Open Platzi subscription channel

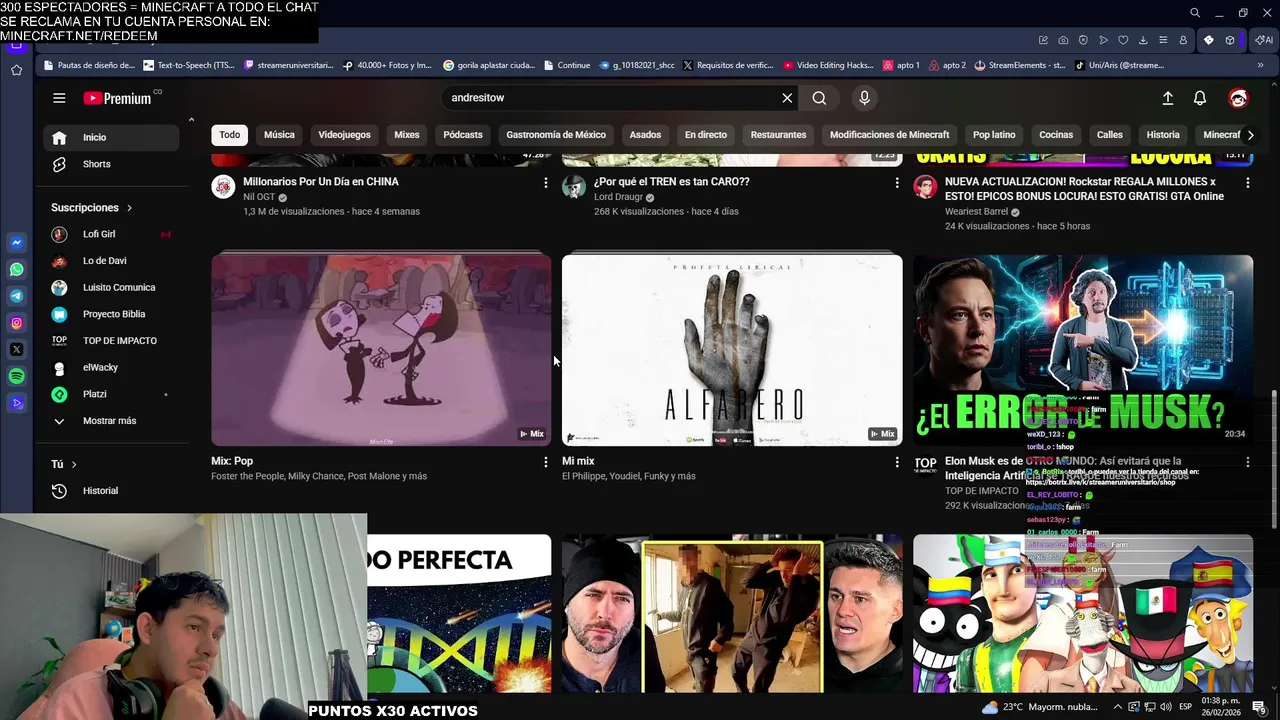(x=112, y=394)
